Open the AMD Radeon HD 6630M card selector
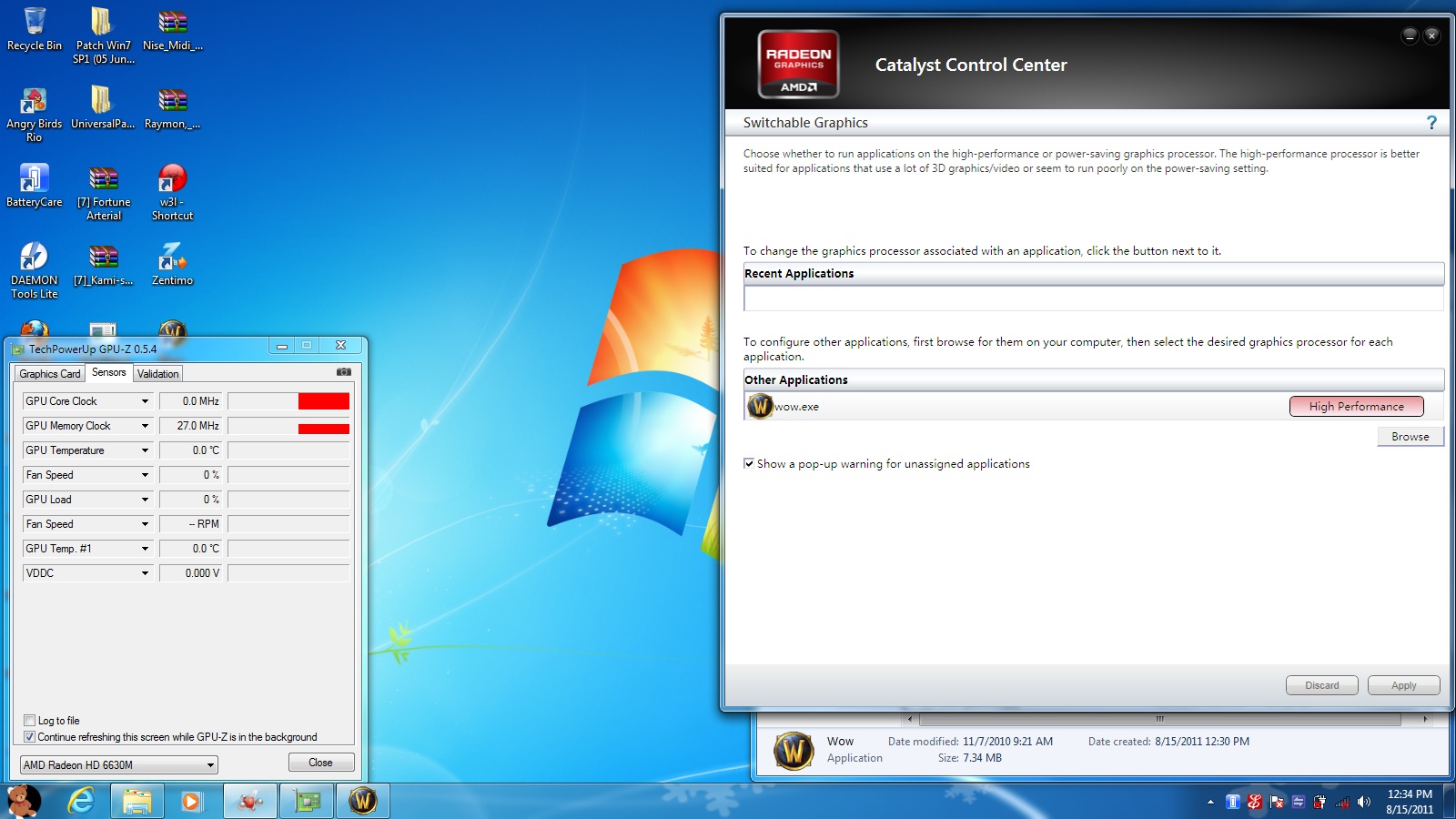The width and height of the screenshot is (1456, 819). tap(118, 764)
